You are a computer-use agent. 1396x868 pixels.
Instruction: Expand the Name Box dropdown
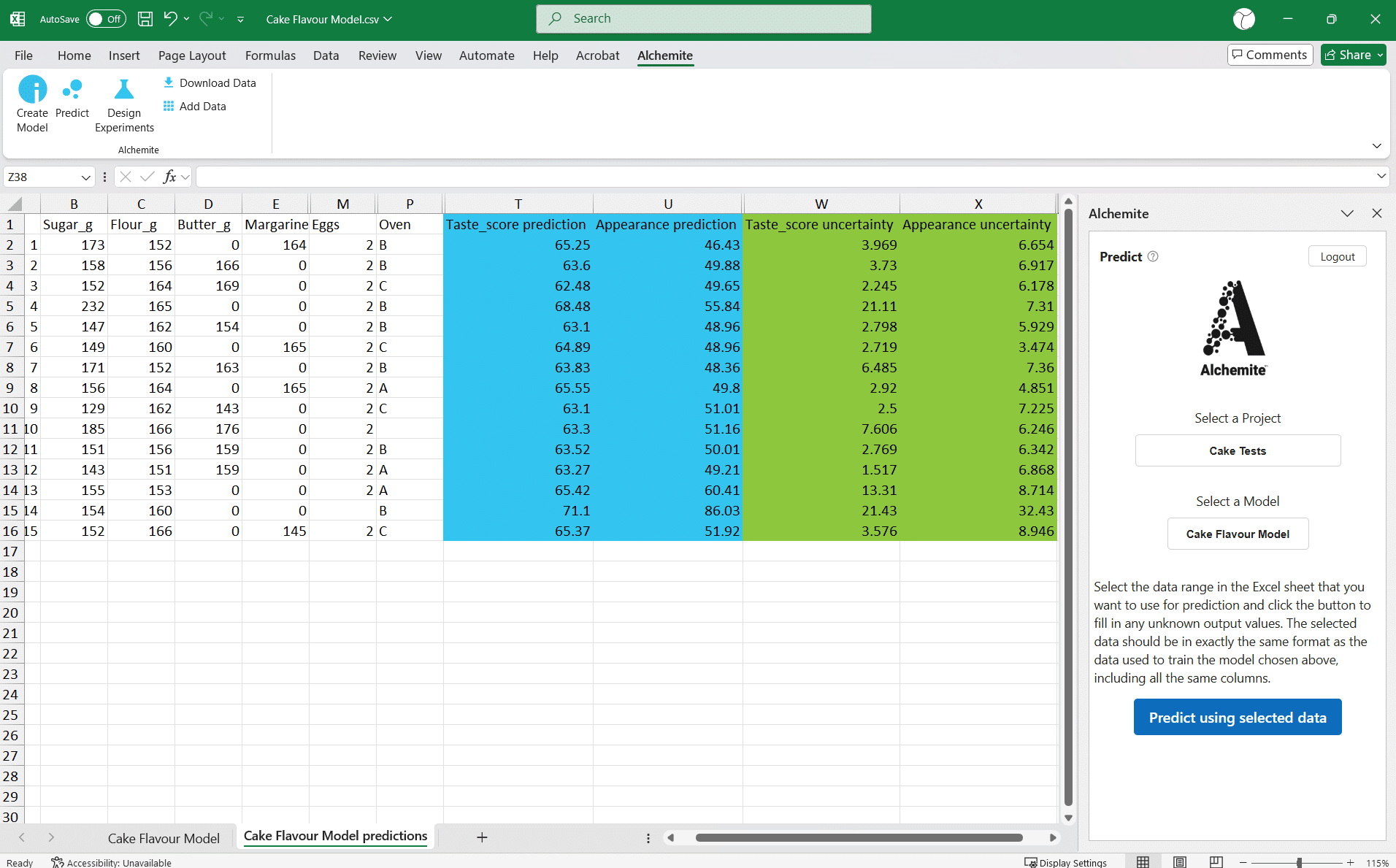(85, 177)
